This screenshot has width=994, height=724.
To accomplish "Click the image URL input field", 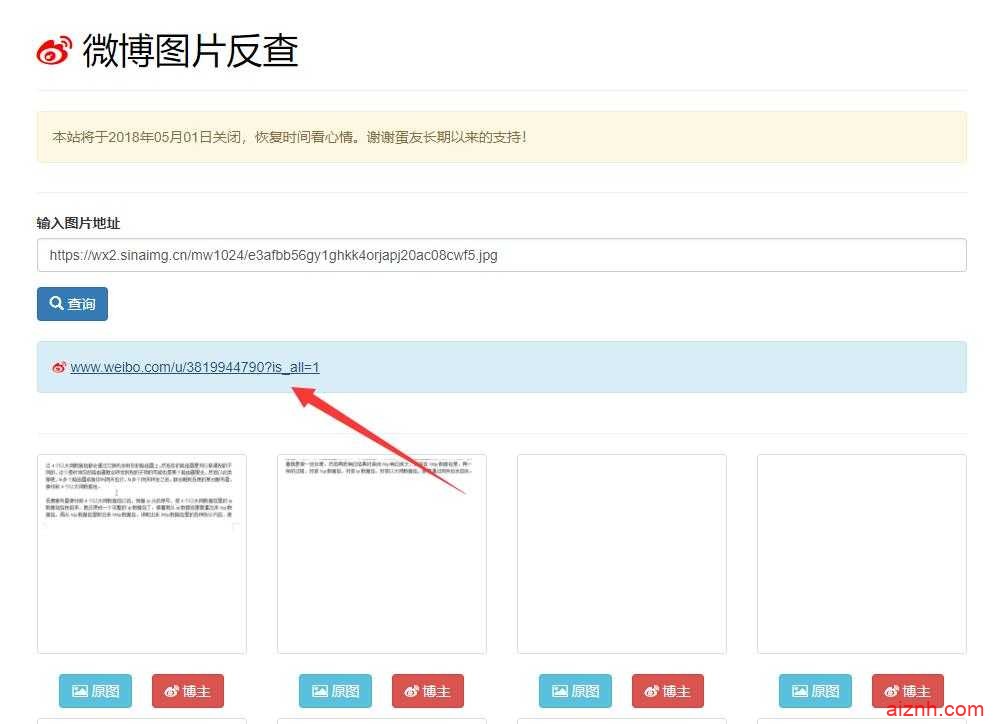I will [501, 255].
